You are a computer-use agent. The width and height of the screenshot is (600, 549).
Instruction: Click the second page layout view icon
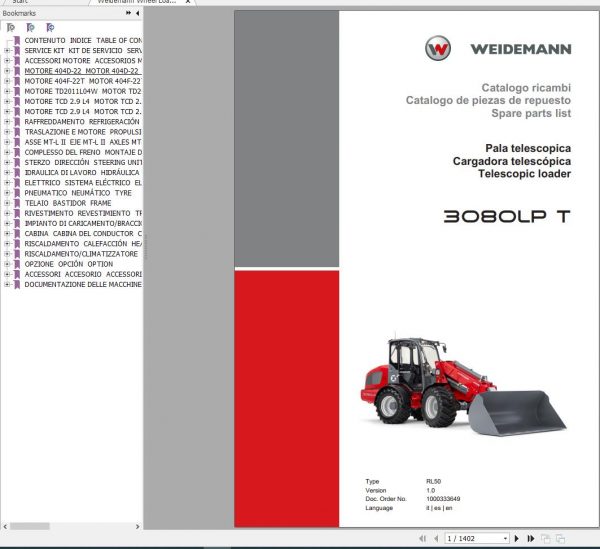point(560,539)
